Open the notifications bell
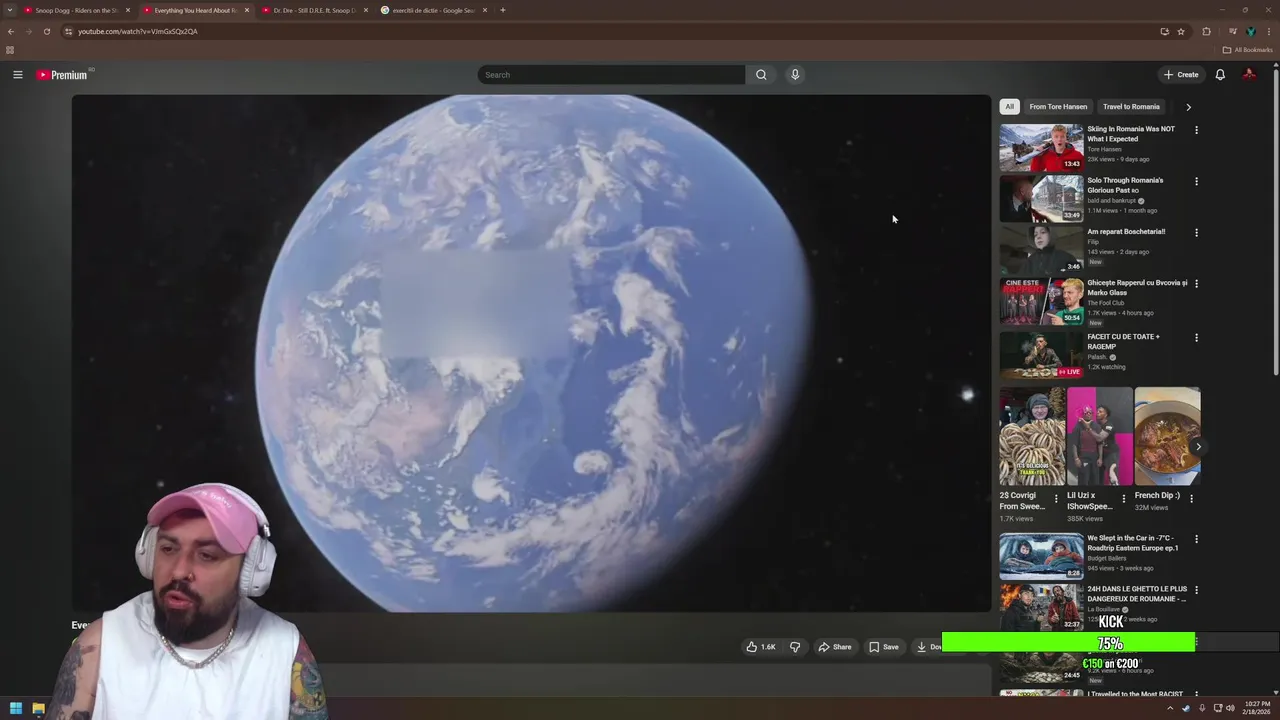Screen dimensions: 1280x720 pyautogui.click(x=1220, y=75)
